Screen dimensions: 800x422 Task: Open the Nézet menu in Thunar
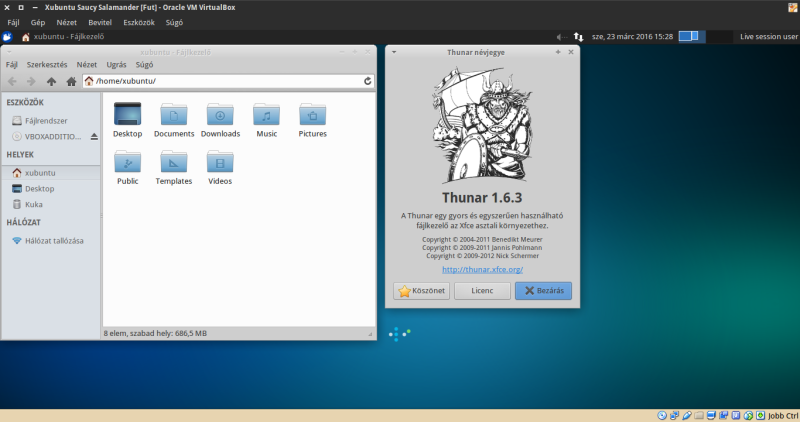[x=87, y=65]
